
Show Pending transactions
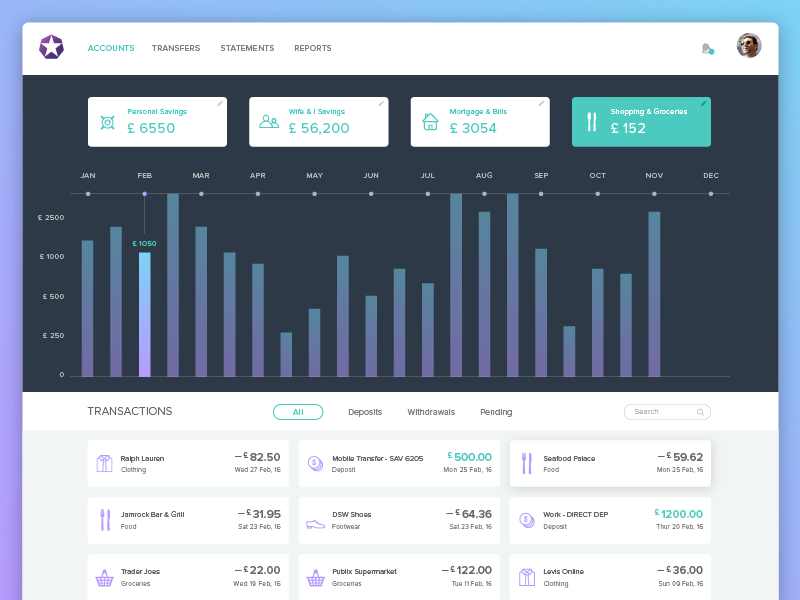pyautogui.click(x=496, y=412)
